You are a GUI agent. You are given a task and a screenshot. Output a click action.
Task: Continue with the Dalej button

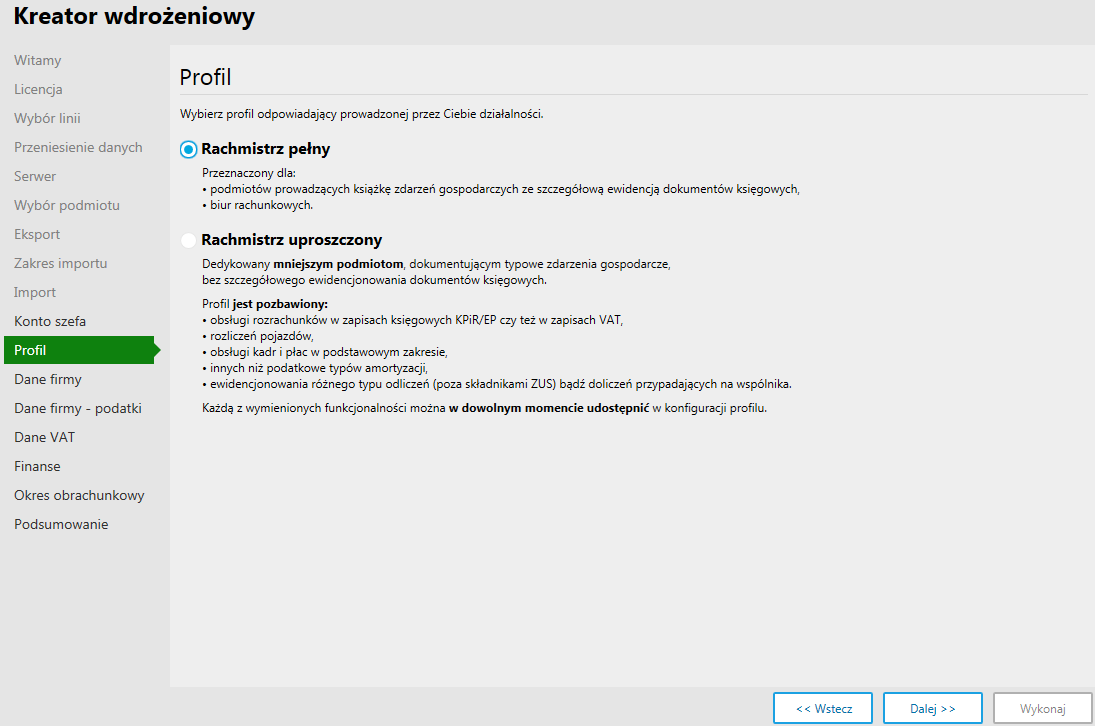932,708
